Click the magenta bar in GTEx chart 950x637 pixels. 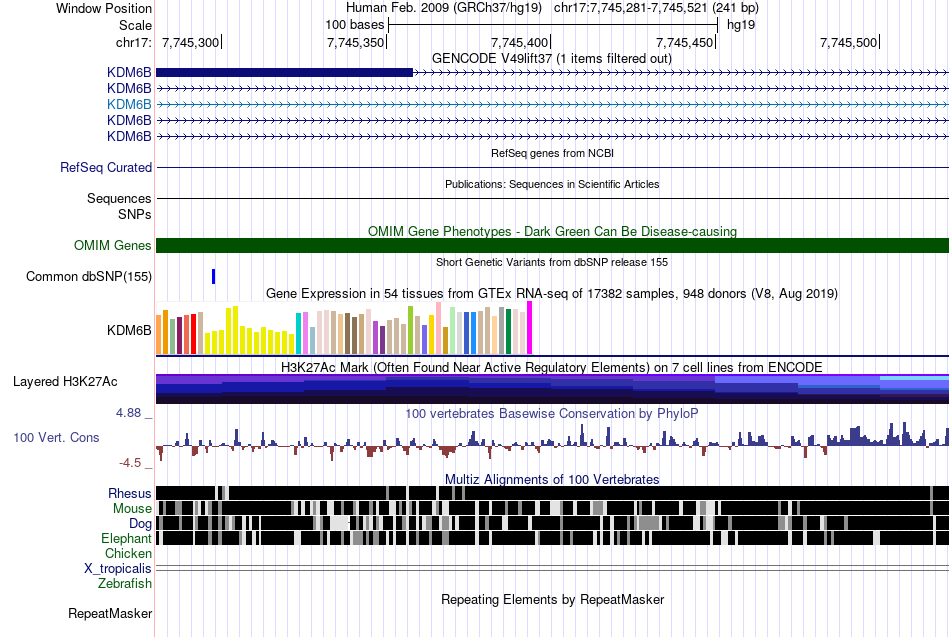tap(530, 328)
